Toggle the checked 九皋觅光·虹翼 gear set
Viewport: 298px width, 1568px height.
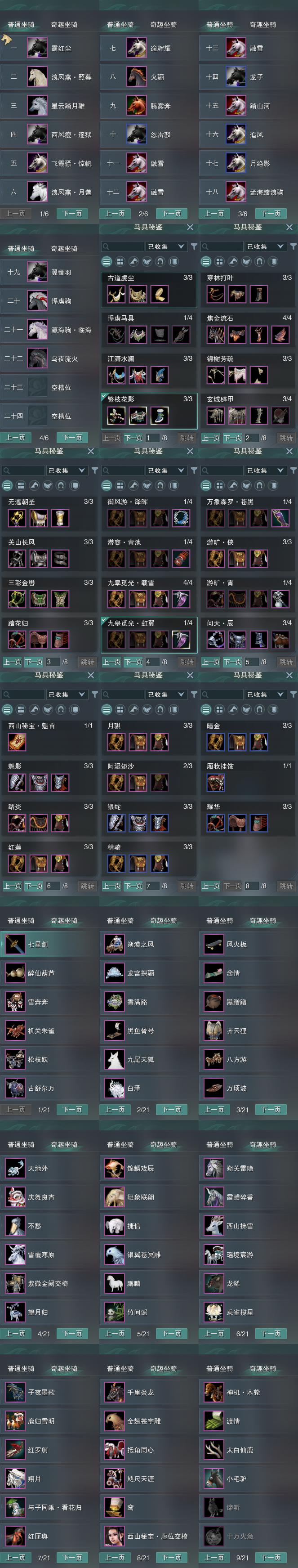pyautogui.click(x=149, y=635)
